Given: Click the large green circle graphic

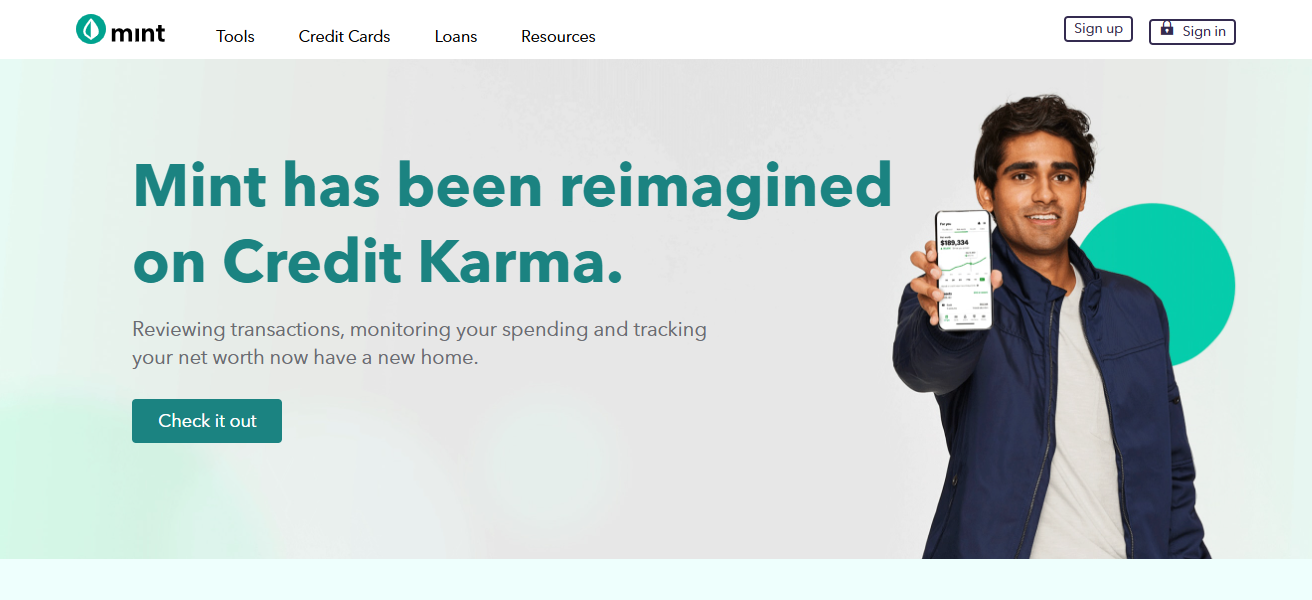Looking at the screenshot, I should click(x=1170, y=284).
